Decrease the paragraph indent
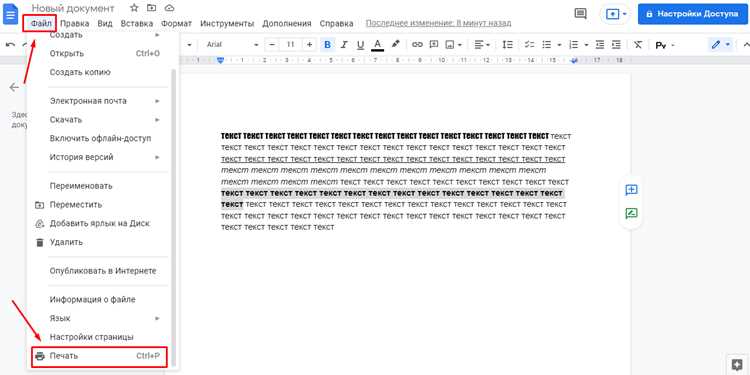 pyautogui.click(x=600, y=44)
